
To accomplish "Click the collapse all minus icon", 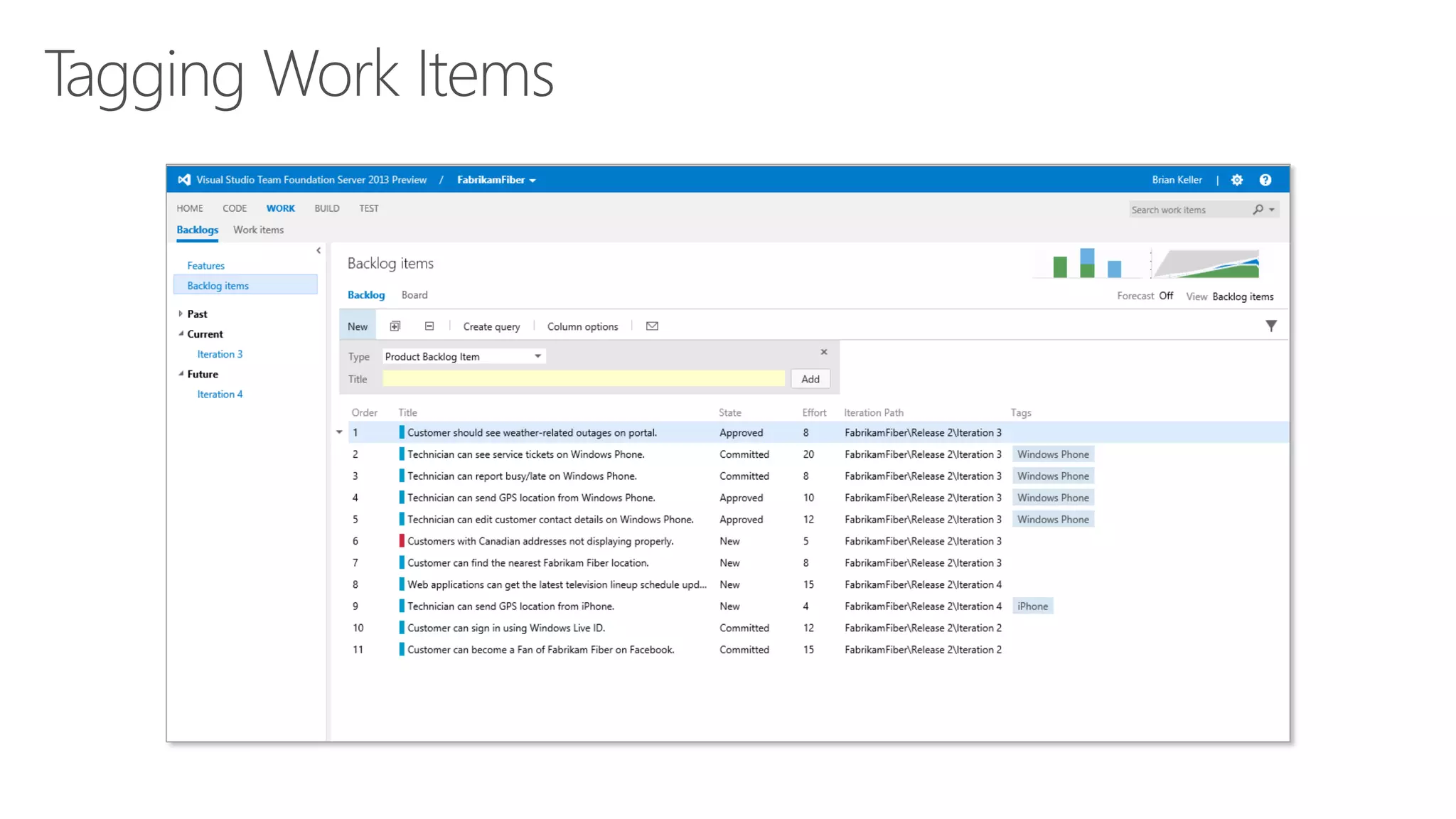I will (x=429, y=326).
